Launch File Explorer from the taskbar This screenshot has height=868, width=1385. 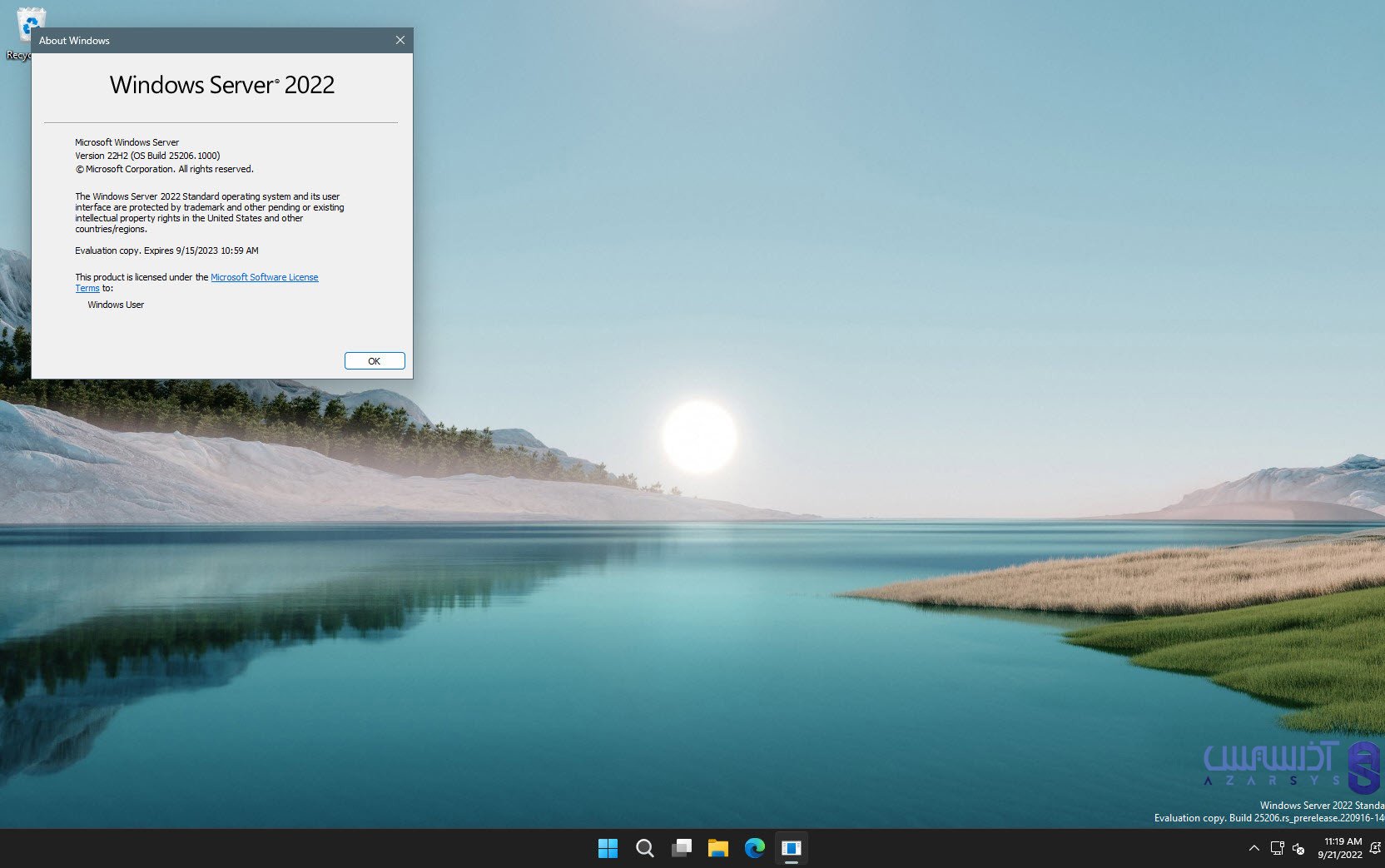point(717,848)
